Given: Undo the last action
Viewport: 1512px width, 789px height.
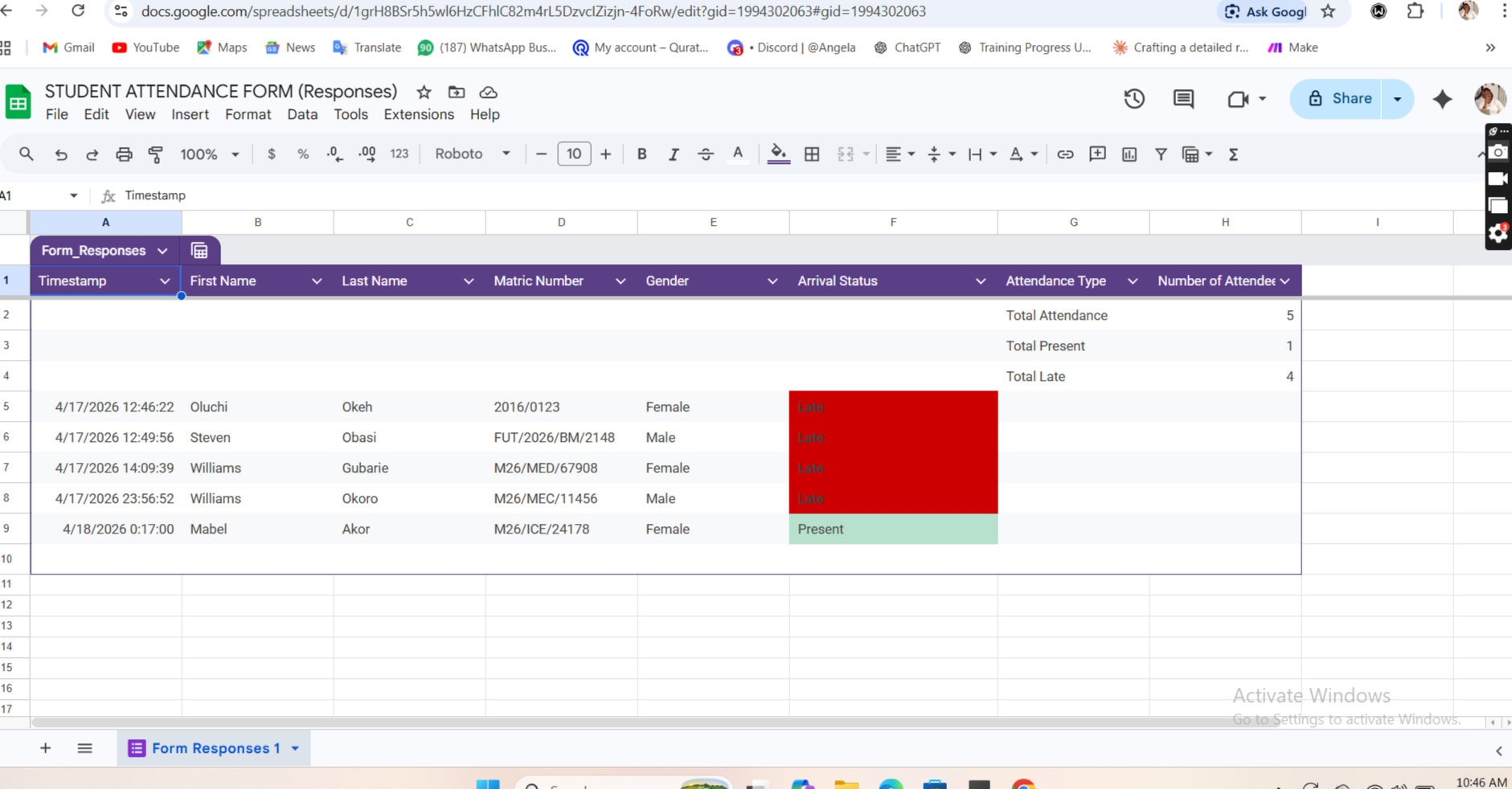Looking at the screenshot, I should coord(61,154).
